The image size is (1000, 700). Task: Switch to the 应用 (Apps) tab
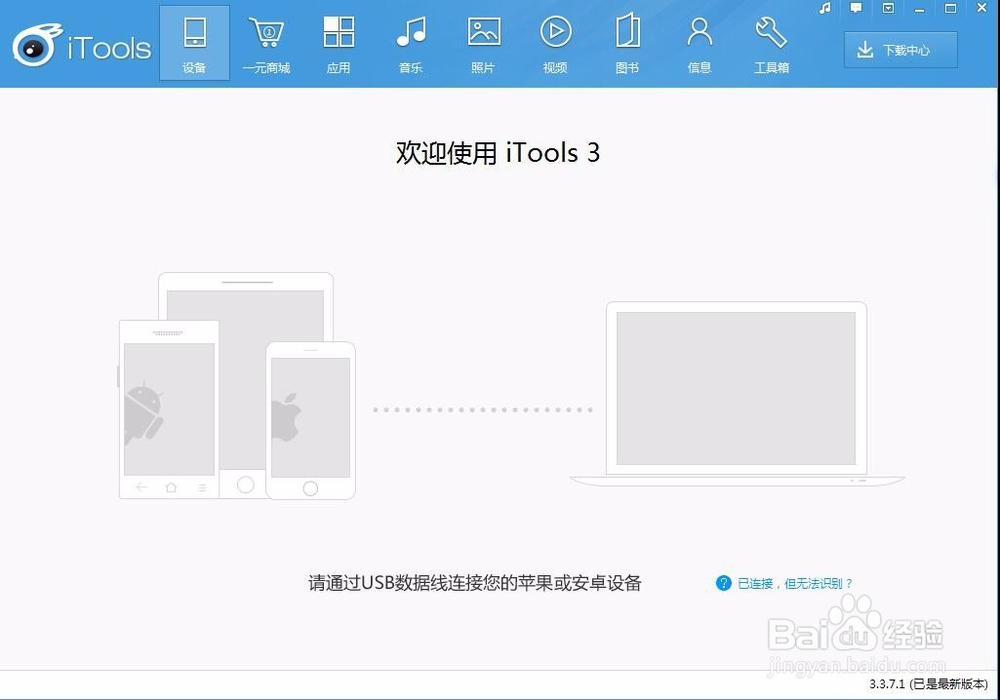point(339,43)
